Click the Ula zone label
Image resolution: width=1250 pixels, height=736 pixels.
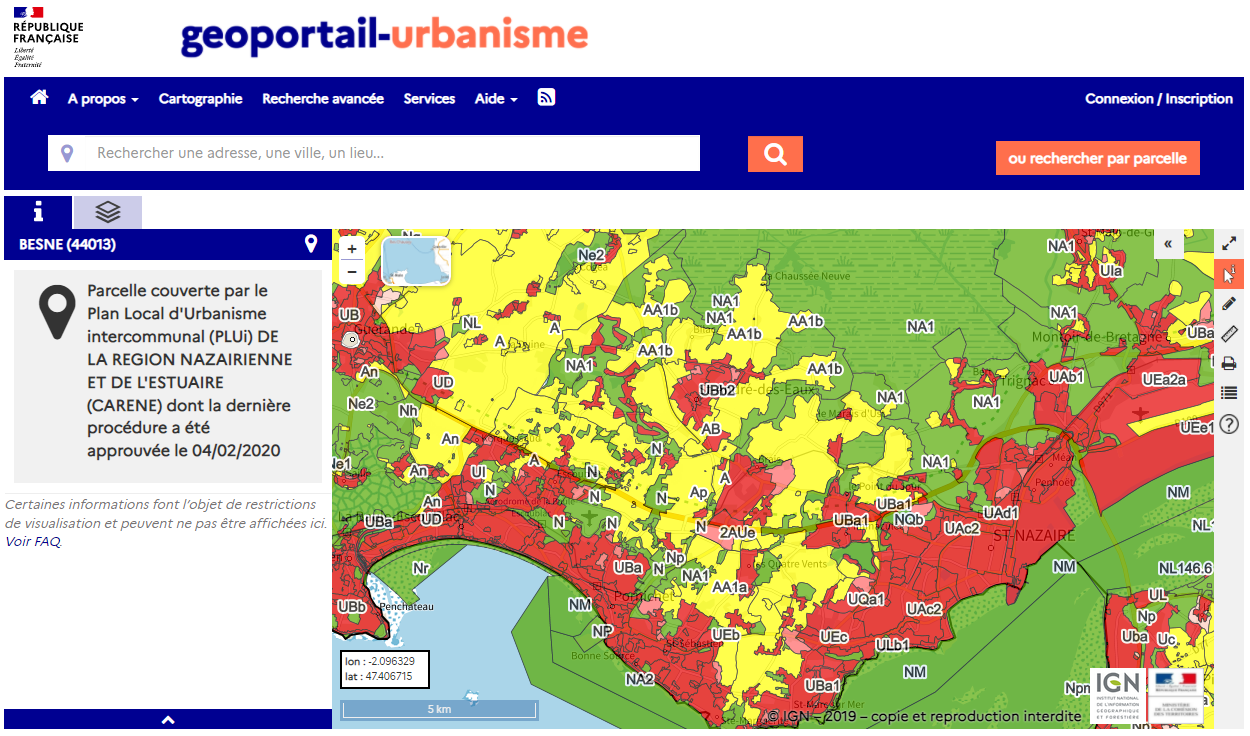(1111, 271)
